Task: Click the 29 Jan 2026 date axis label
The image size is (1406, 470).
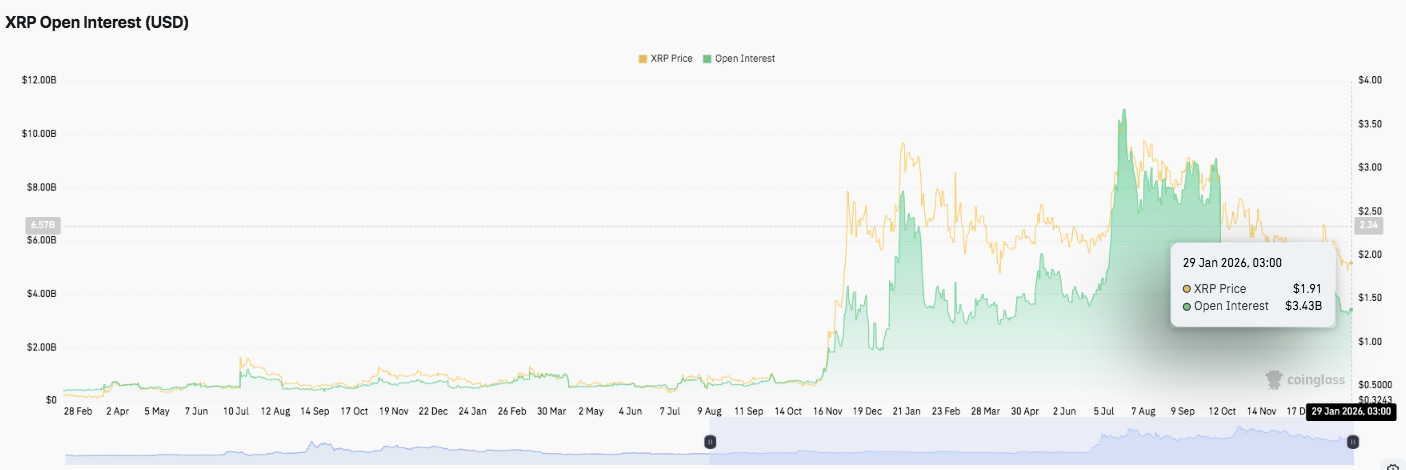Action: 1349,411
